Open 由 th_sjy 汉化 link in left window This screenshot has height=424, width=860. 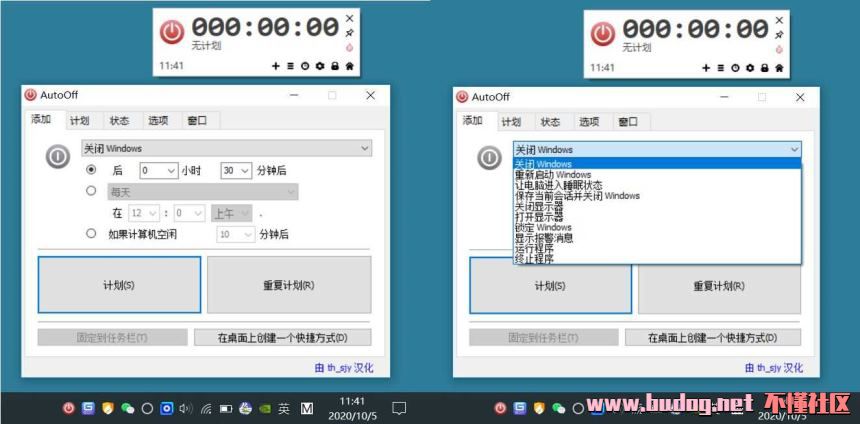click(x=344, y=368)
